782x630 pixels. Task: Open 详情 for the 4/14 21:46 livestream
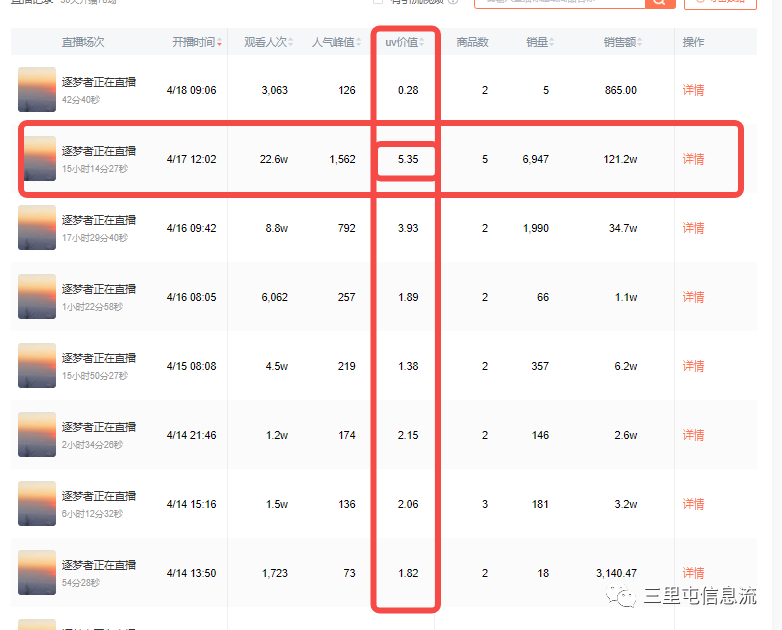[x=693, y=435]
